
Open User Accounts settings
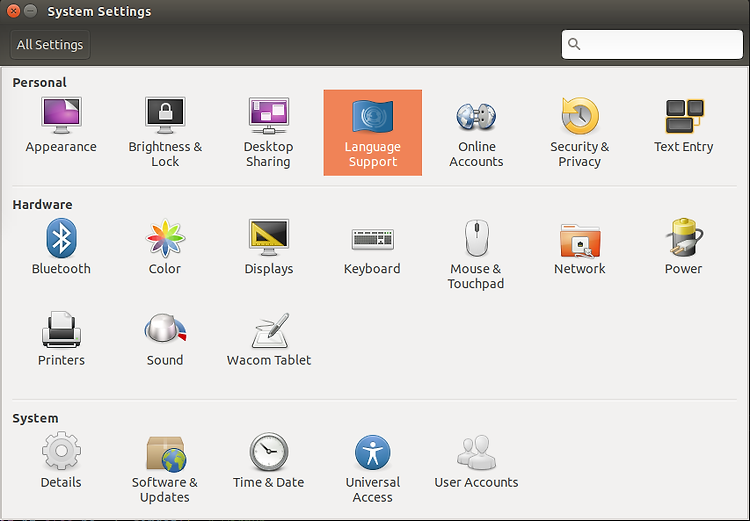[x=476, y=460]
